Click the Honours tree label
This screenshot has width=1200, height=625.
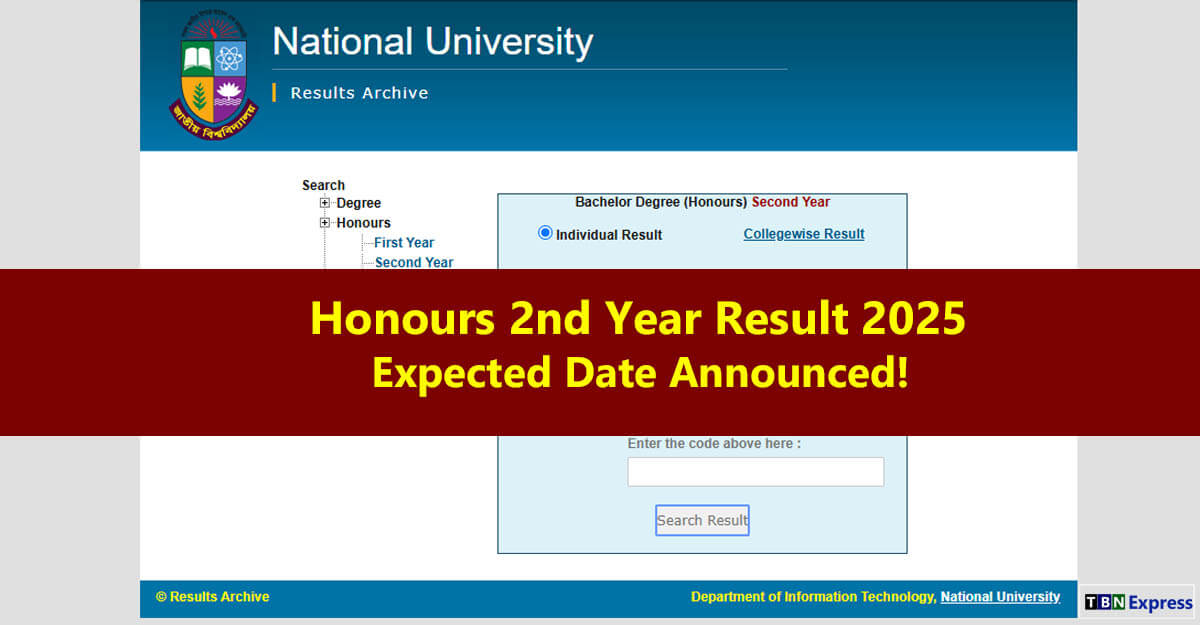click(x=363, y=223)
